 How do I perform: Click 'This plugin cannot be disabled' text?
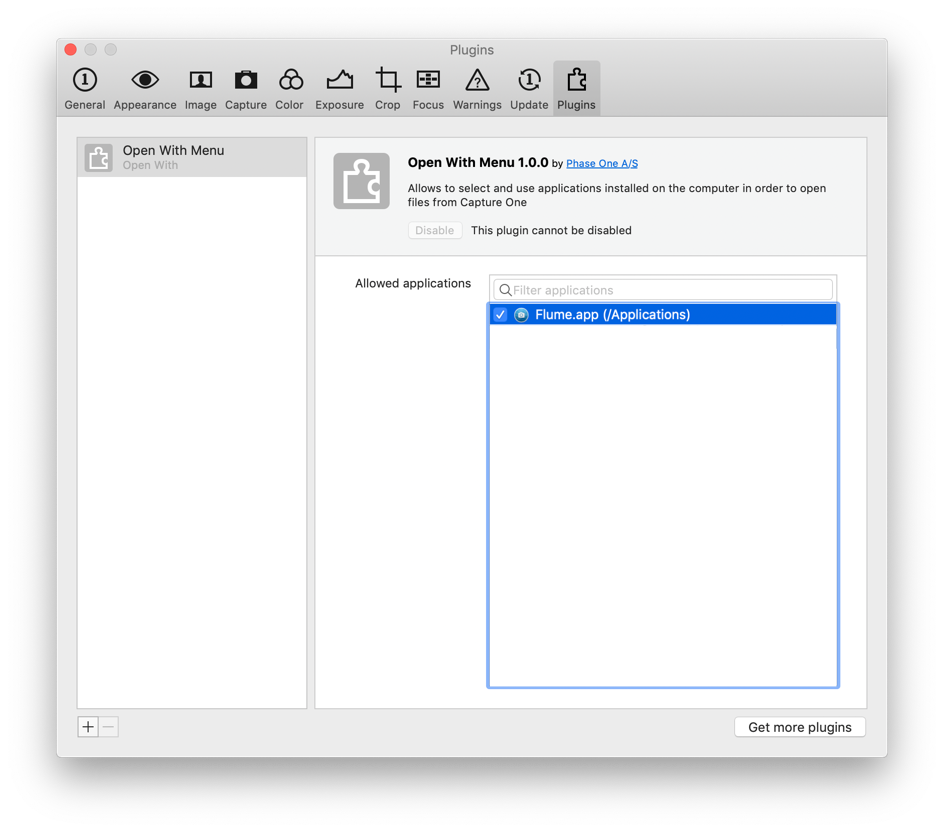click(x=551, y=230)
